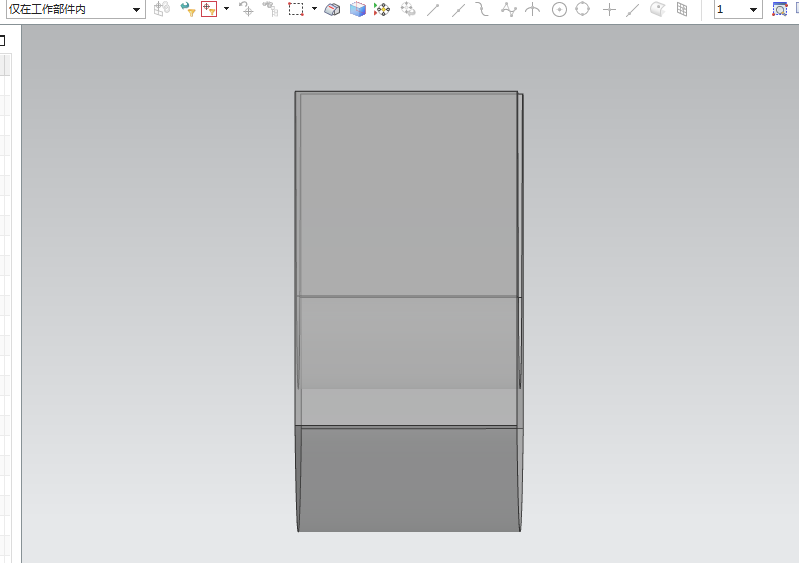The width and height of the screenshot is (799, 563).
Task: Click the dimmed four-arrows move icon
Action: 408,9
